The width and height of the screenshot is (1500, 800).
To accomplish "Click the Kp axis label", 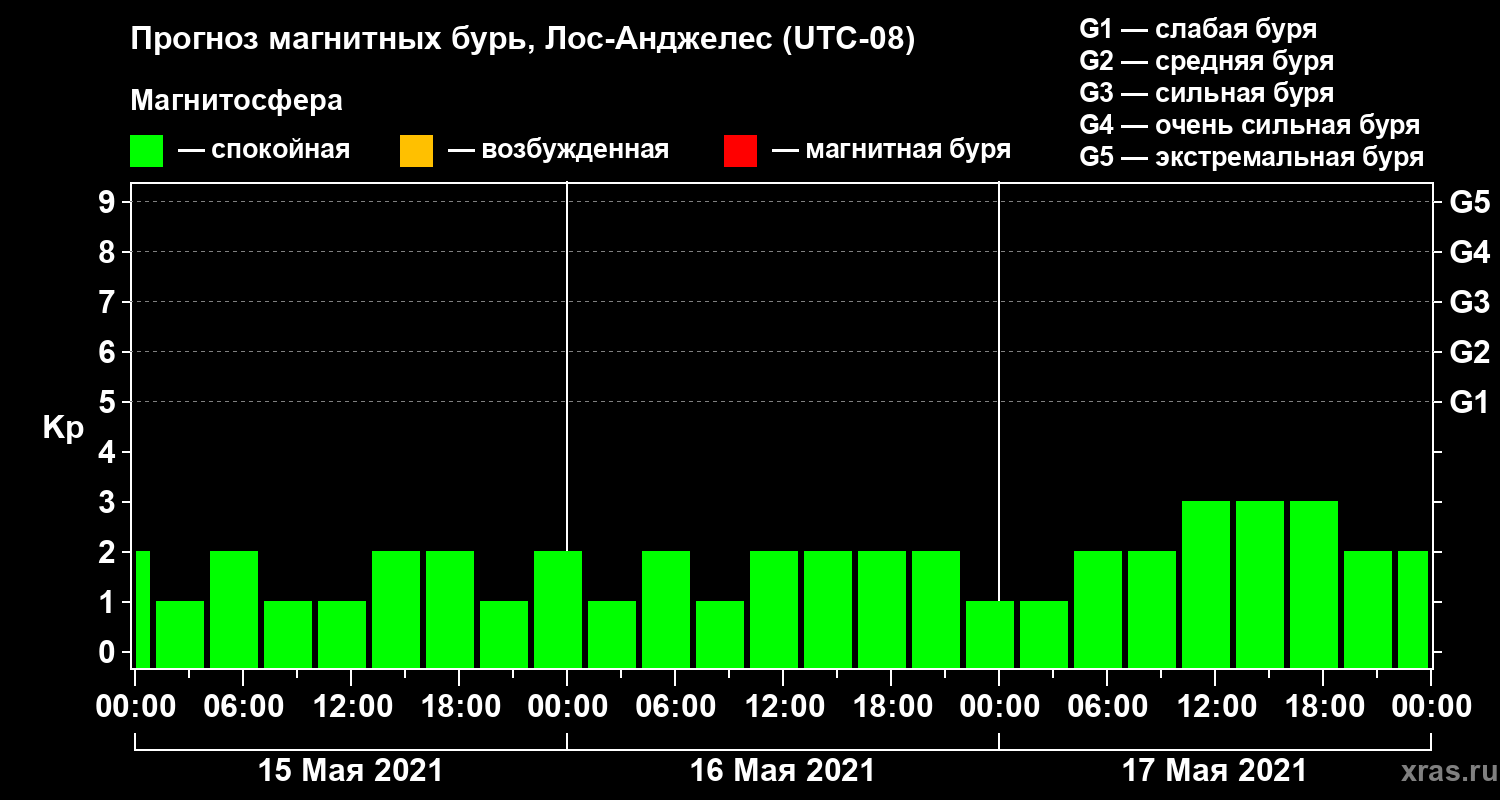I will pos(63,428).
